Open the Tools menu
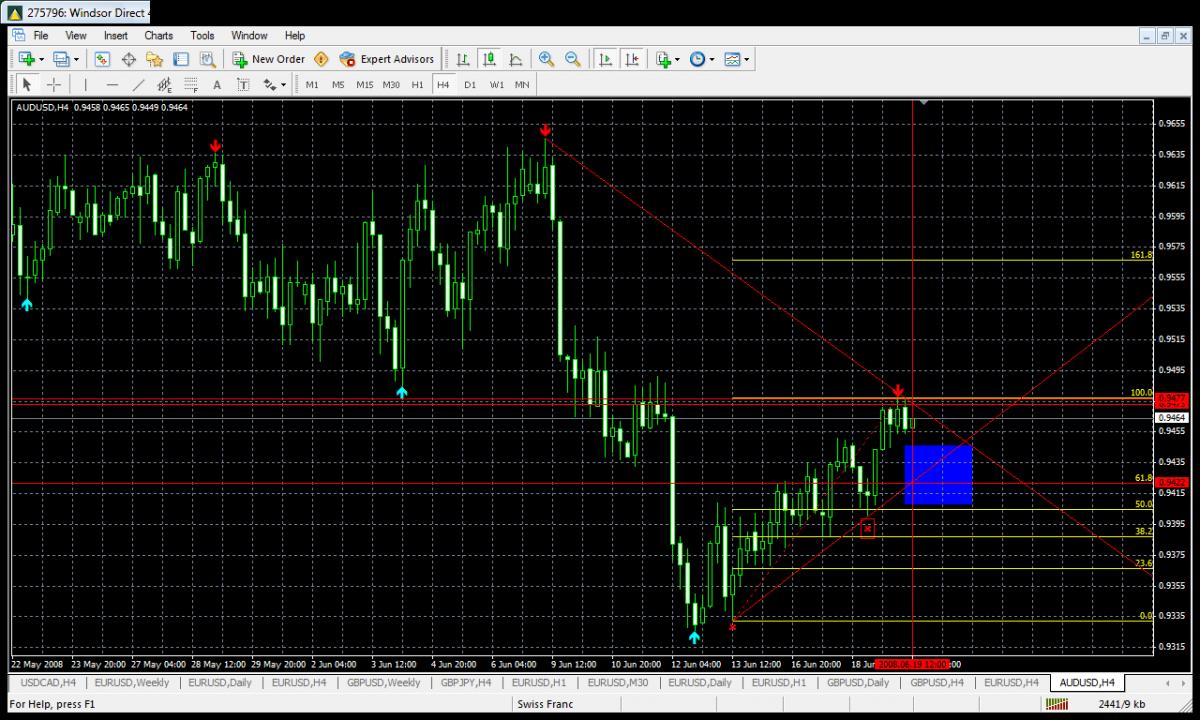Viewport: 1200px width, 720px height. tap(202, 35)
